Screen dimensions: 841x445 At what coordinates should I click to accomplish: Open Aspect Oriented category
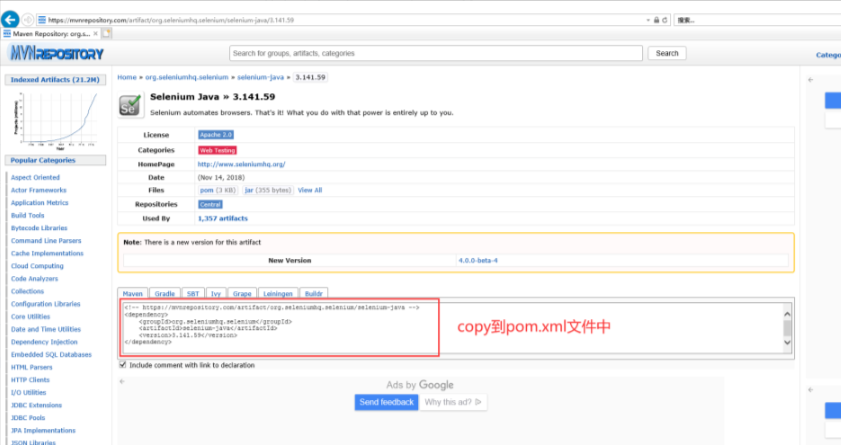pyautogui.click(x=35, y=177)
